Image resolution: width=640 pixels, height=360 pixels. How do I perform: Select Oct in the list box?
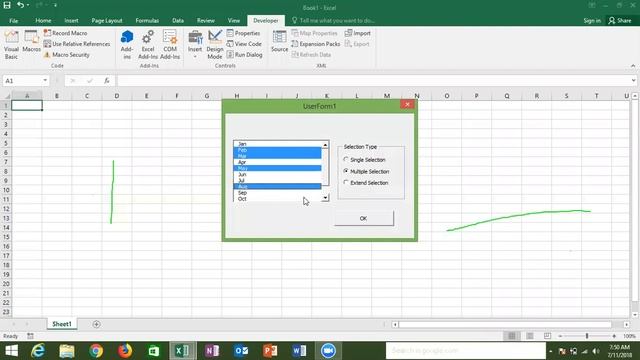(x=278, y=199)
